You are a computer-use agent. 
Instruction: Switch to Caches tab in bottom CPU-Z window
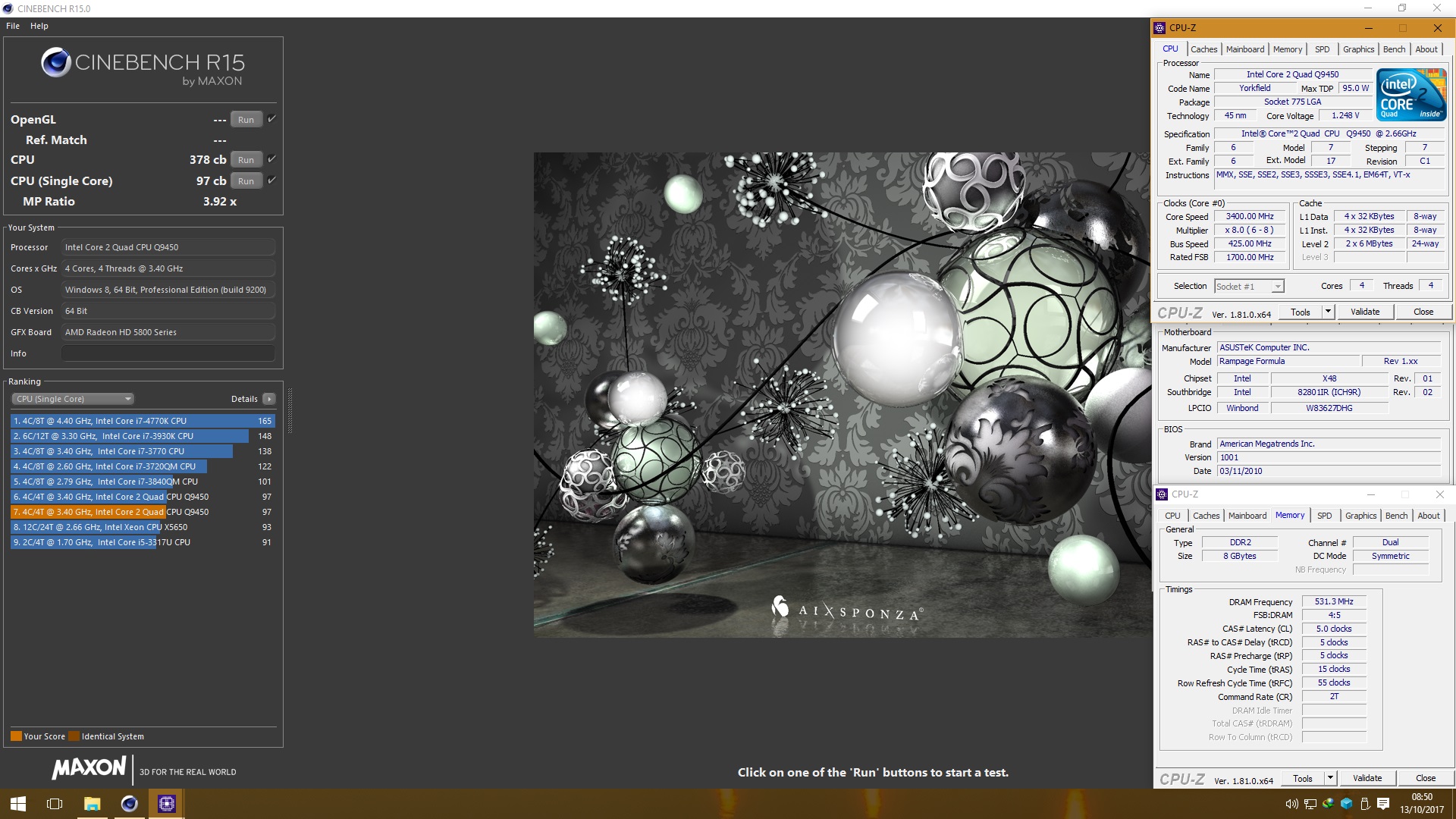click(x=1206, y=516)
